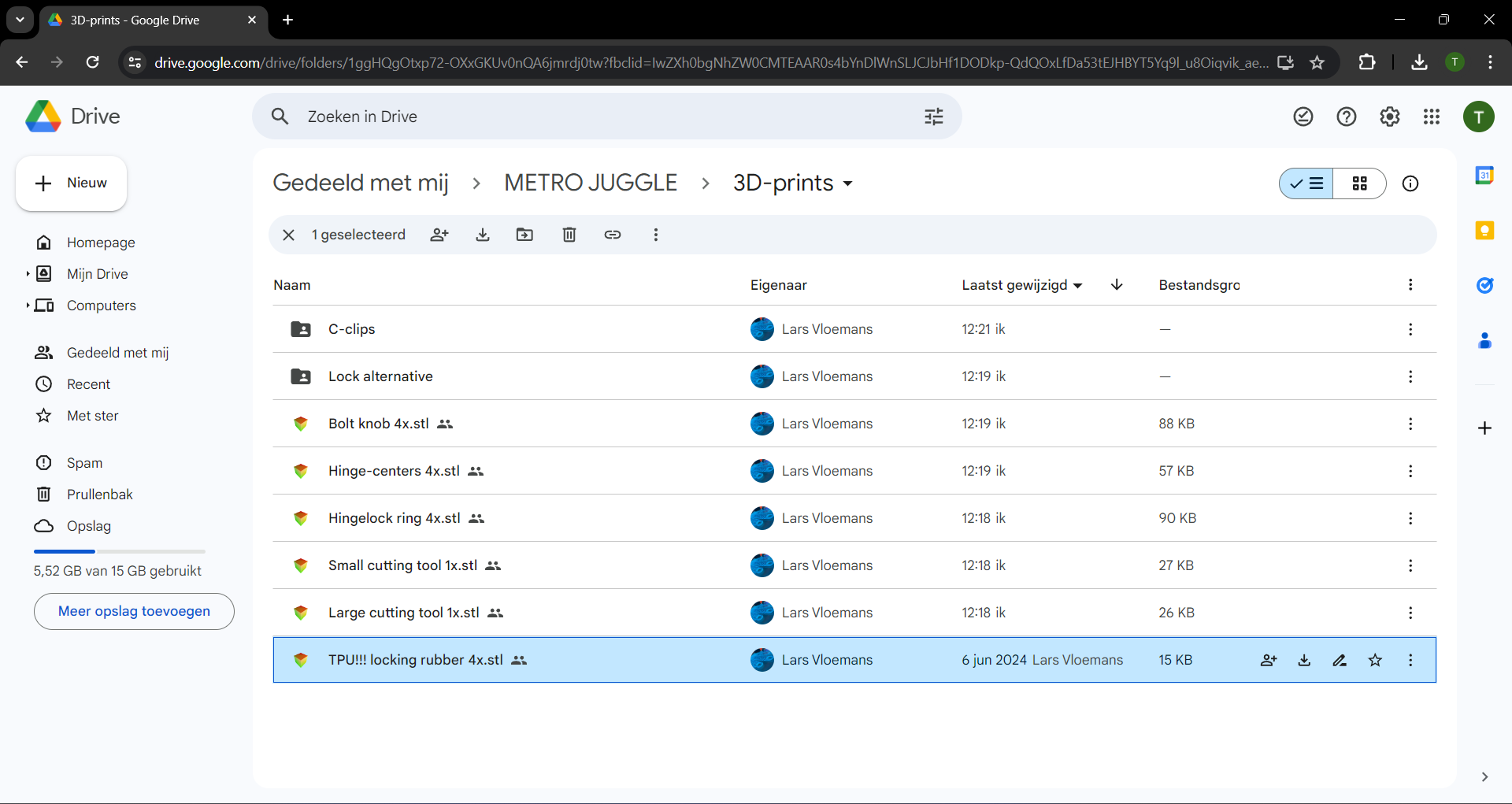This screenshot has width=1512, height=804.
Task: Open column options three-dot menu in header
Action: pyautogui.click(x=1410, y=284)
